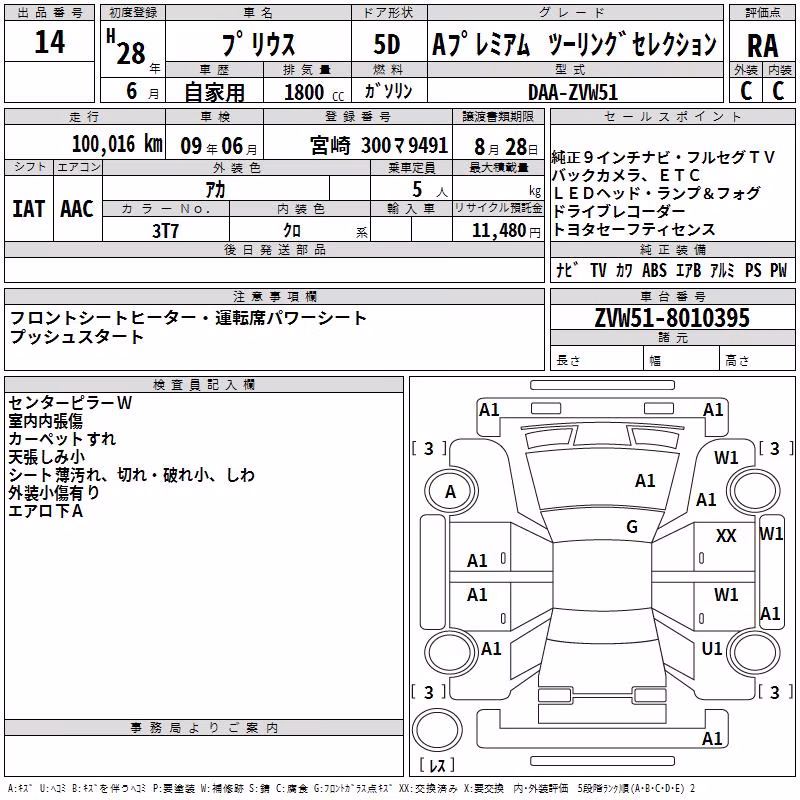Select inspector note 天張しみ小

(46, 457)
